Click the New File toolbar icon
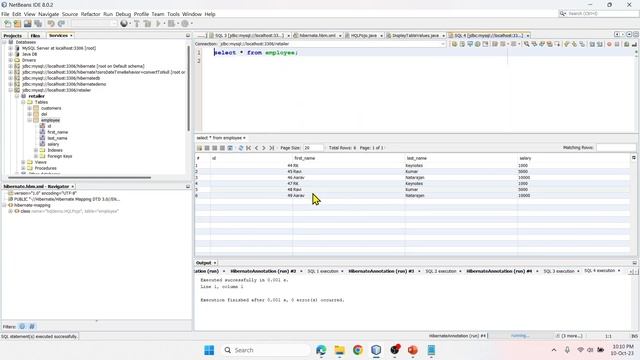 [x=8, y=24]
